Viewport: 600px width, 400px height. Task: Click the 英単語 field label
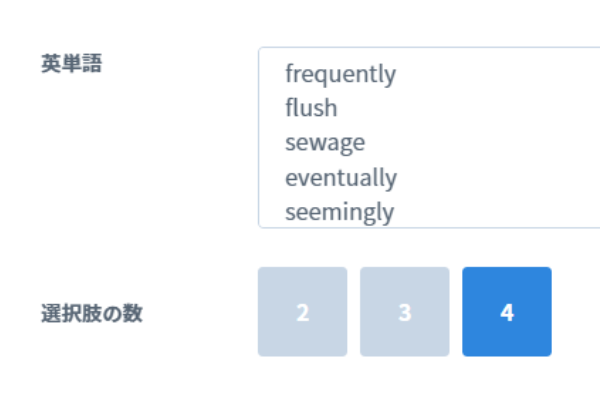click(72, 64)
